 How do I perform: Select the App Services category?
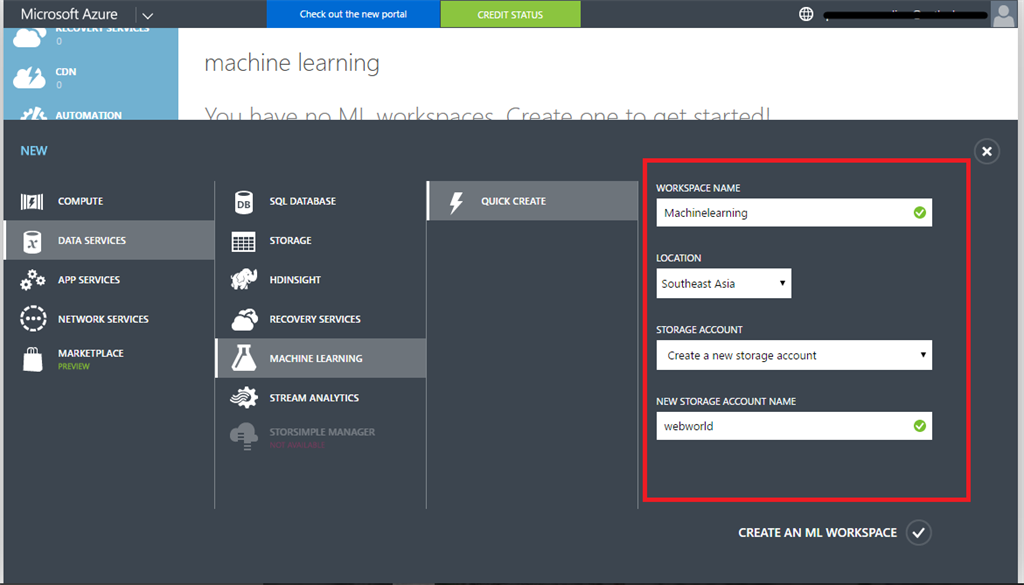pos(109,279)
